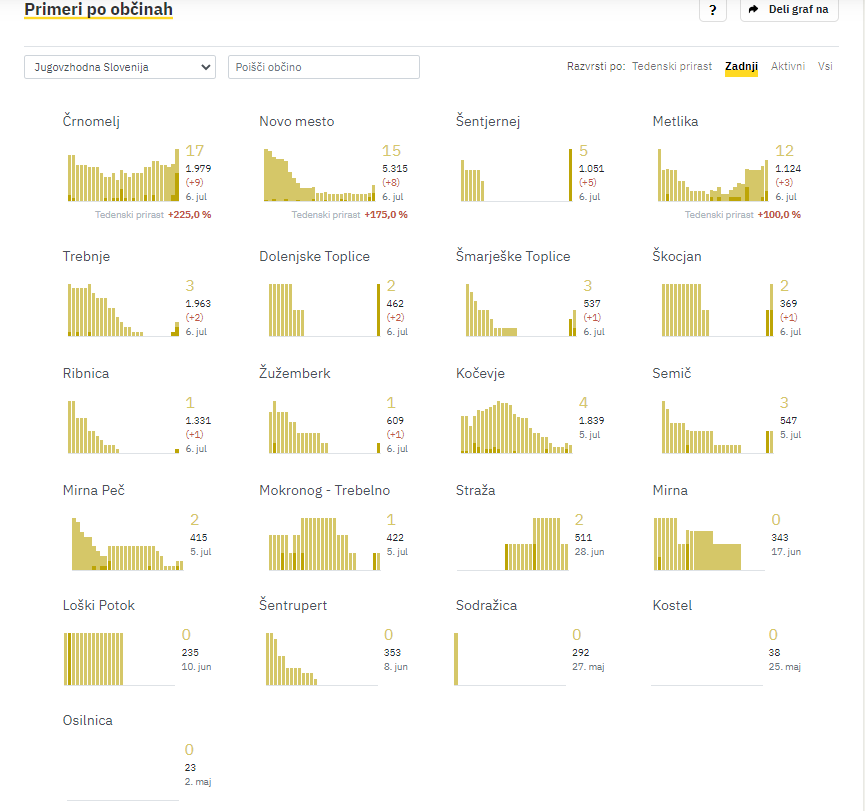This screenshot has width=865, height=811.
Task: Click the Kočevje bar chart
Action: click(x=516, y=427)
